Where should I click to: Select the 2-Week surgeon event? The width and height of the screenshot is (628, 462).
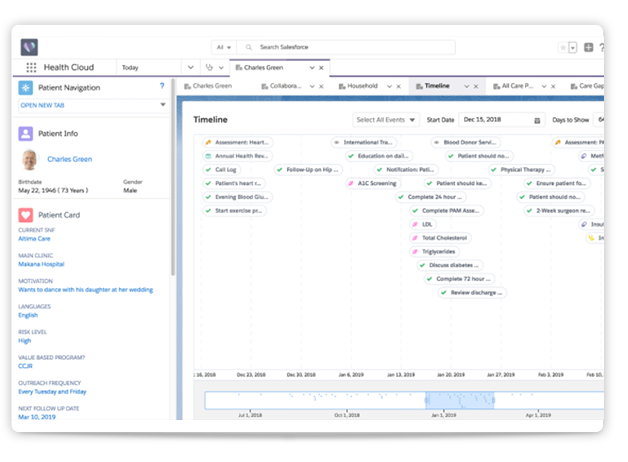(x=560, y=211)
